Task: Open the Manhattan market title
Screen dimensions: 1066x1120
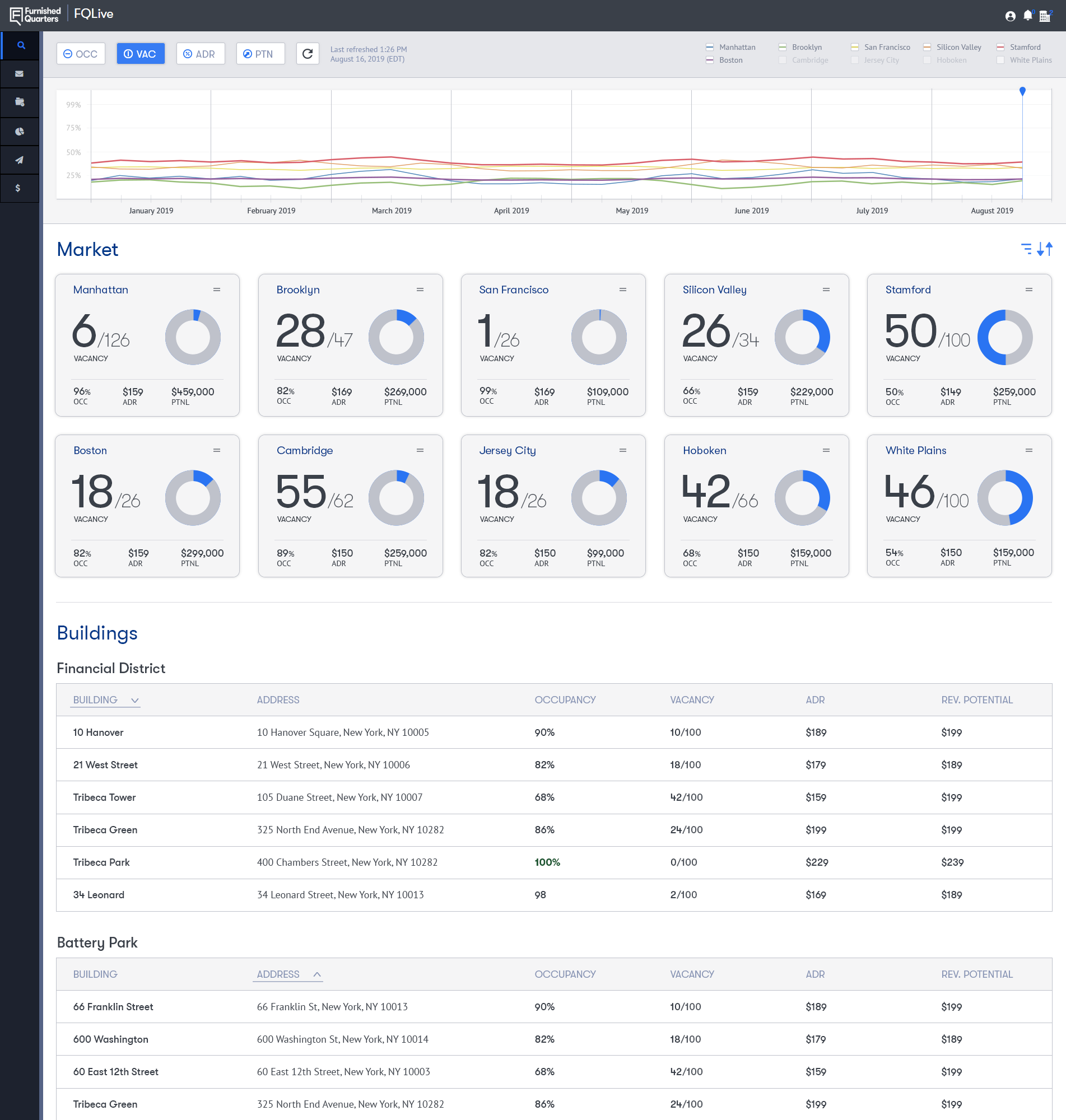Action: coord(101,290)
